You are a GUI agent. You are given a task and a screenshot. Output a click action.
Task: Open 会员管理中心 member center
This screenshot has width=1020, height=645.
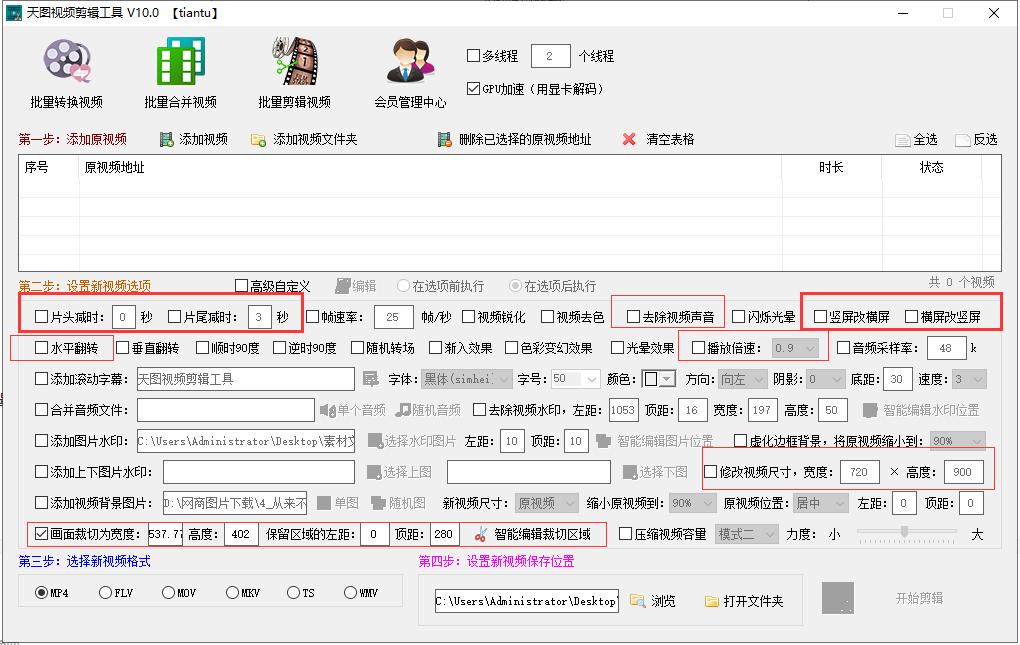tap(410, 70)
